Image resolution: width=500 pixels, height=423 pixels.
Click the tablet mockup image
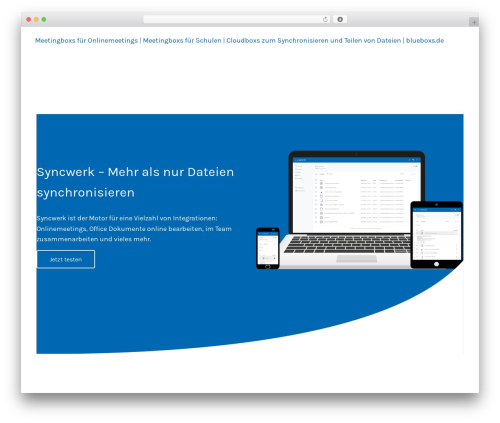tap(436, 234)
